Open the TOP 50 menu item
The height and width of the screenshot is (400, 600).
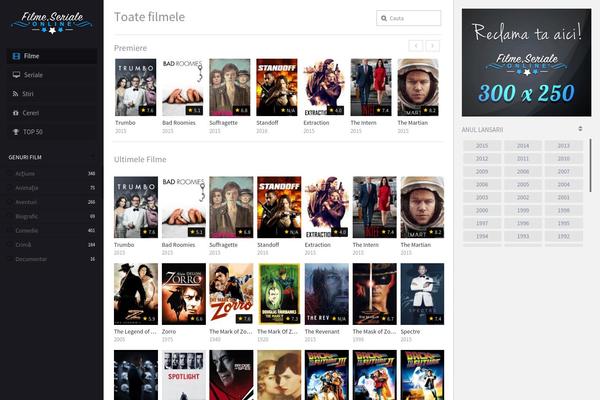[x=52, y=132]
